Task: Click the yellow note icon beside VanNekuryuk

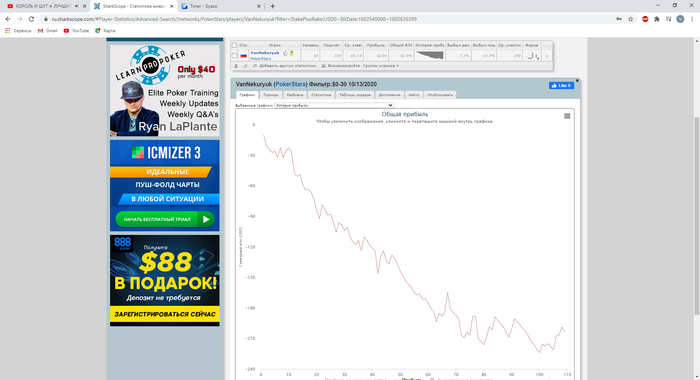Action: click(292, 53)
